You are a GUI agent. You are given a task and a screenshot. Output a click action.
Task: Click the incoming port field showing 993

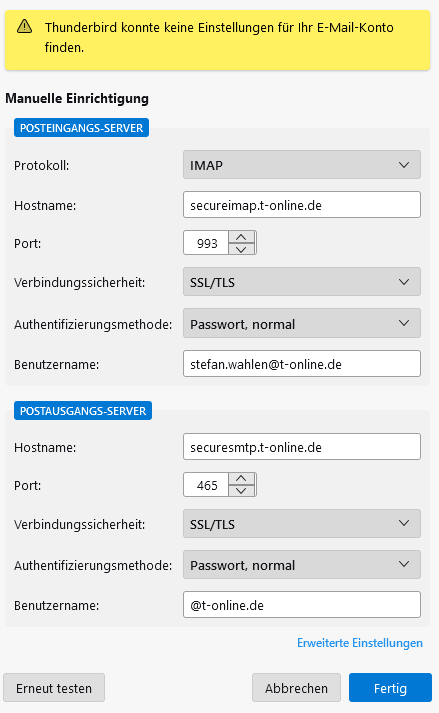(207, 243)
